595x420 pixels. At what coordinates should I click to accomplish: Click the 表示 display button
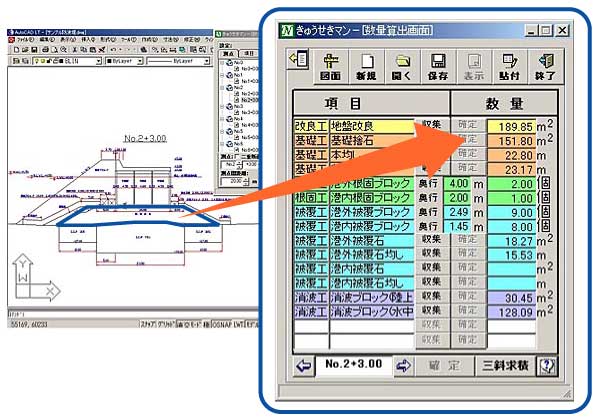click(x=473, y=67)
